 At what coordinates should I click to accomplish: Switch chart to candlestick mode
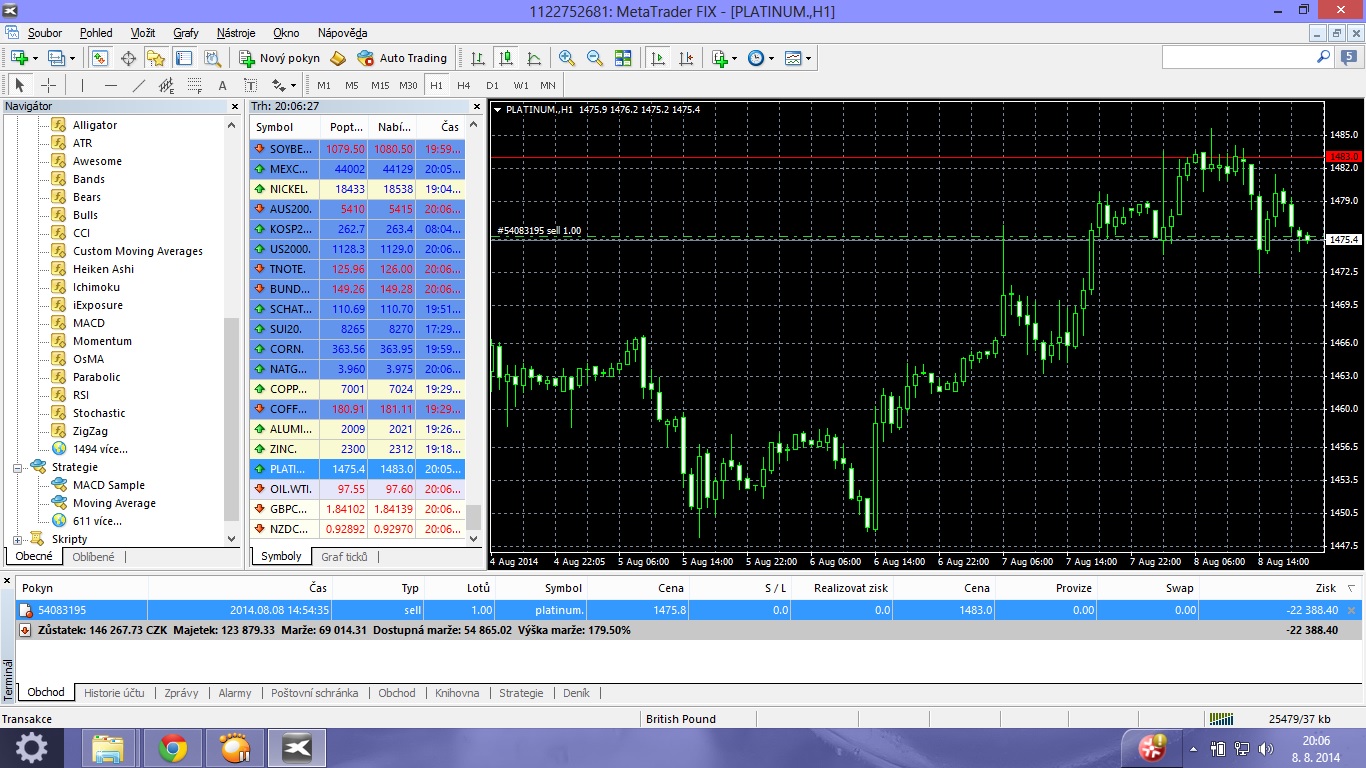click(x=506, y=58)
